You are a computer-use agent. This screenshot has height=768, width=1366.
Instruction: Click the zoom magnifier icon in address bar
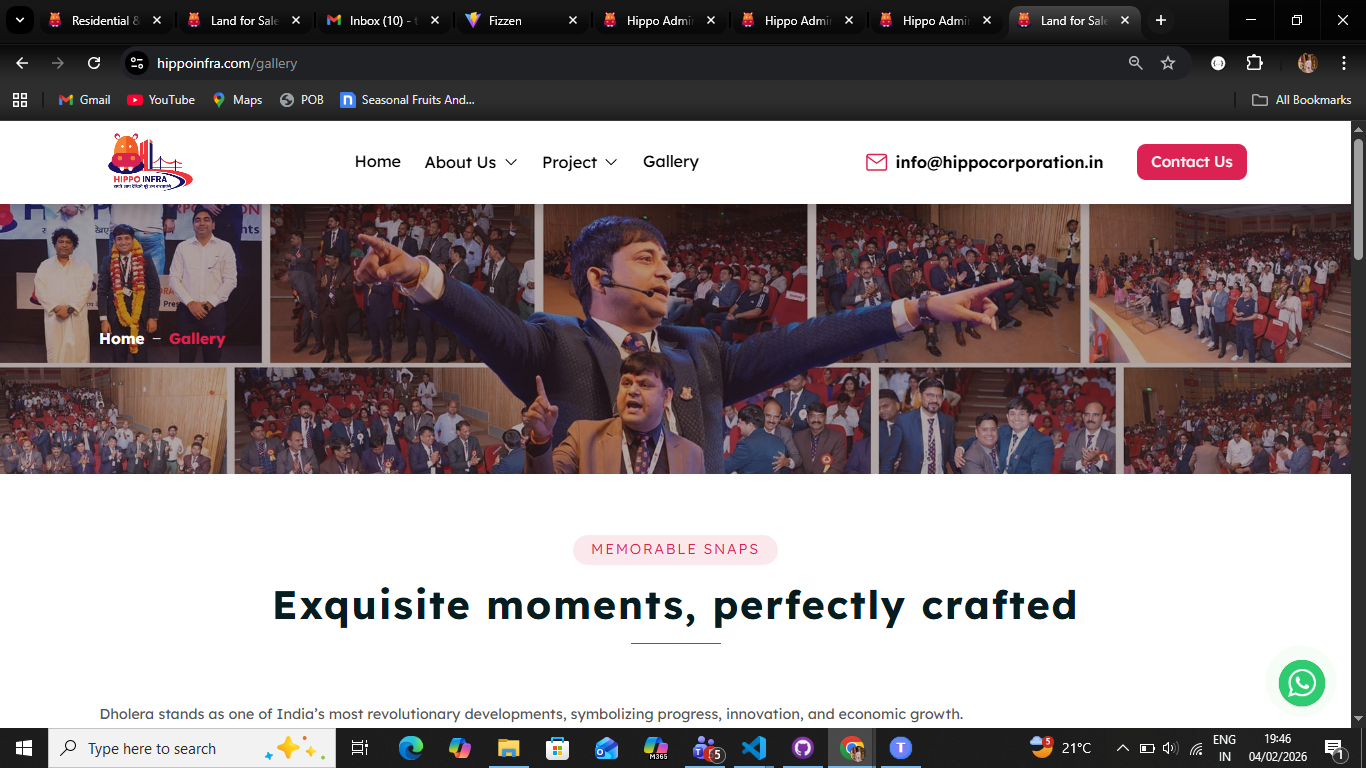(1135, 63)
